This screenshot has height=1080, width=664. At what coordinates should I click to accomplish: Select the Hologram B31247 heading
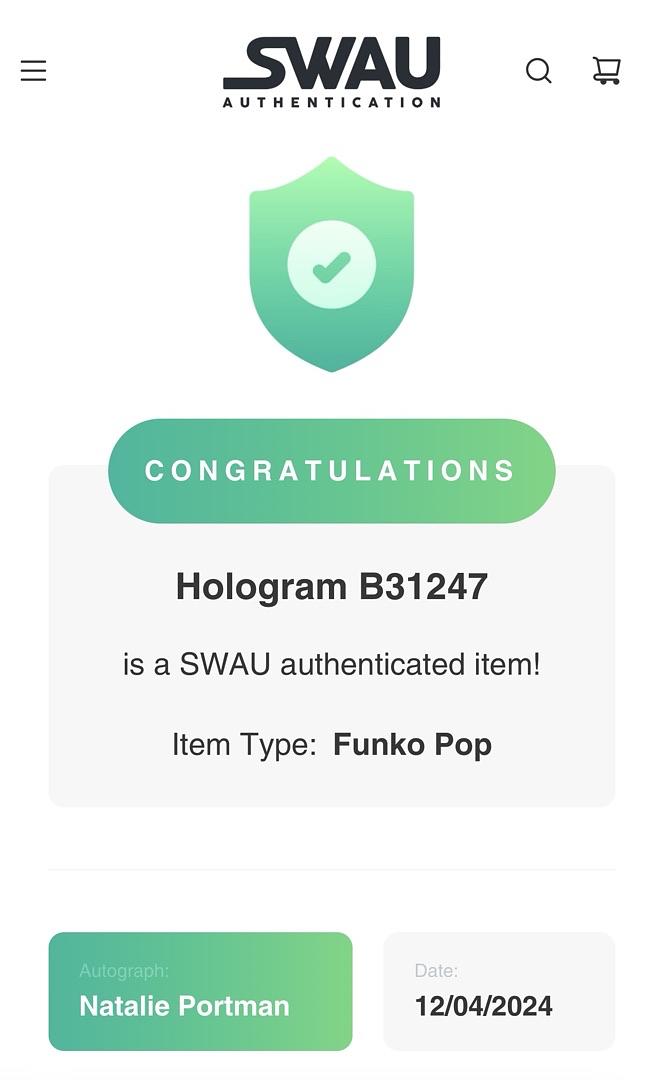[x=331, y=587]
